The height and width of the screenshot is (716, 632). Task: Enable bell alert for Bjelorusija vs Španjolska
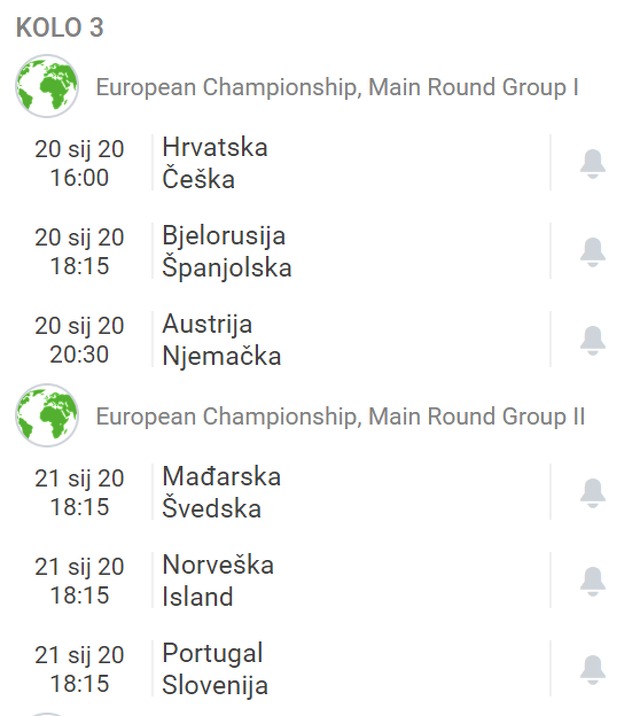[x=593, y=252]
